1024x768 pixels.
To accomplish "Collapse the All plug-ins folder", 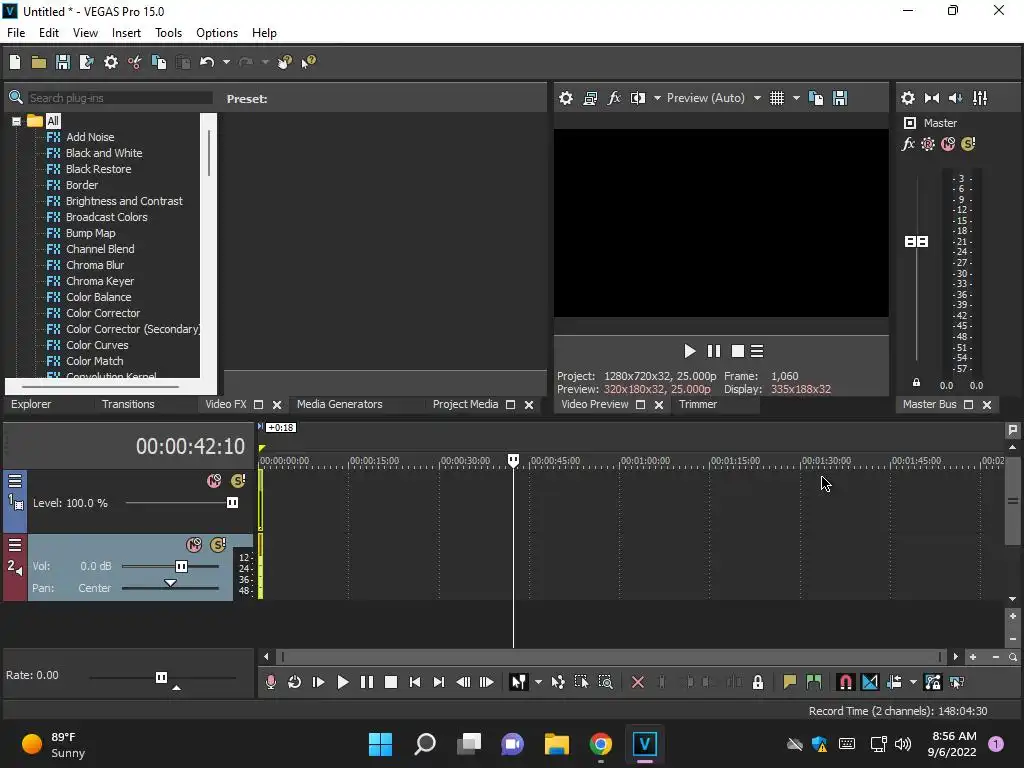I will point(16,121).
